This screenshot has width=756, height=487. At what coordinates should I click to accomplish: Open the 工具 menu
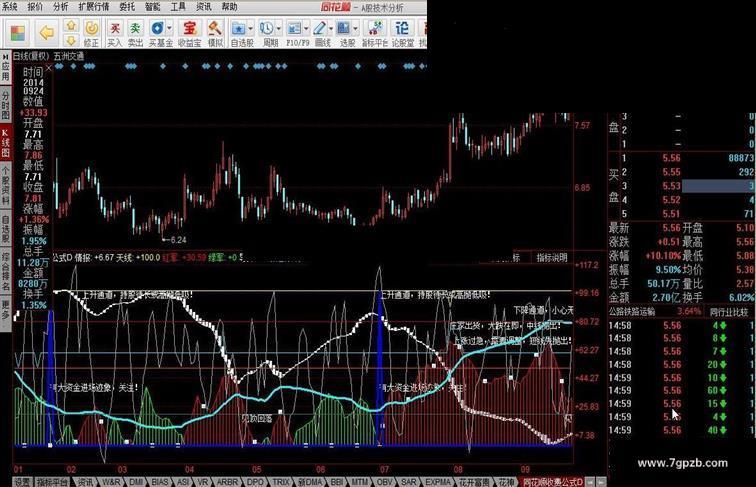click(x=178, y=7)
